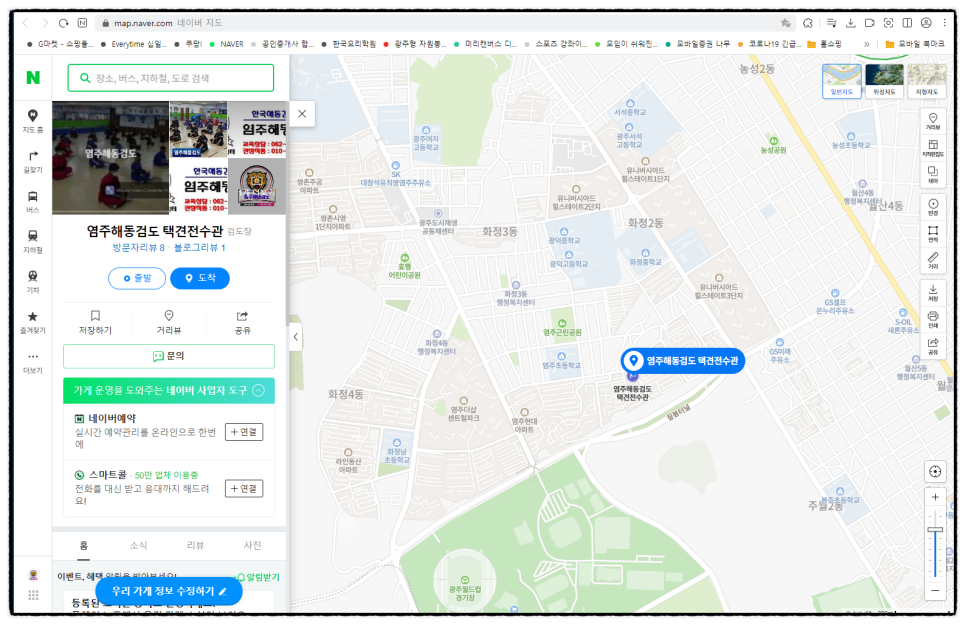This screenshot has height=625, width=966.
Task: Click the 저장 download map tool
Action: click(x=933, y=292)
